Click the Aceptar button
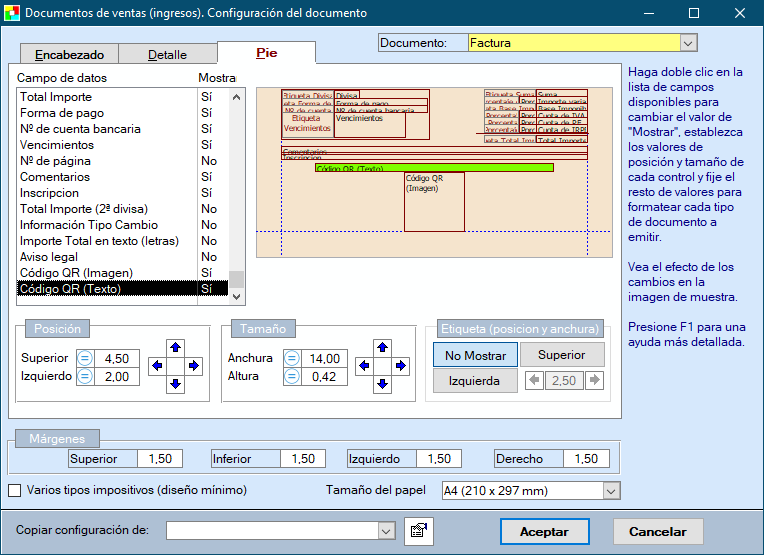 coord(544,532)
